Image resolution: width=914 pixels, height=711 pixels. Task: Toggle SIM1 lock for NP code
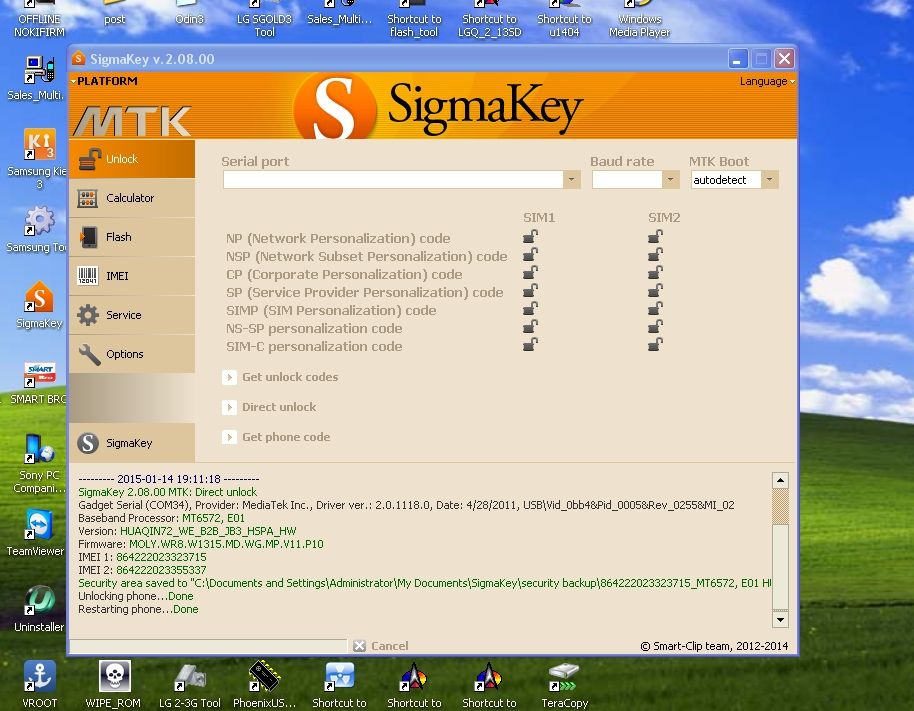[530, 237]
